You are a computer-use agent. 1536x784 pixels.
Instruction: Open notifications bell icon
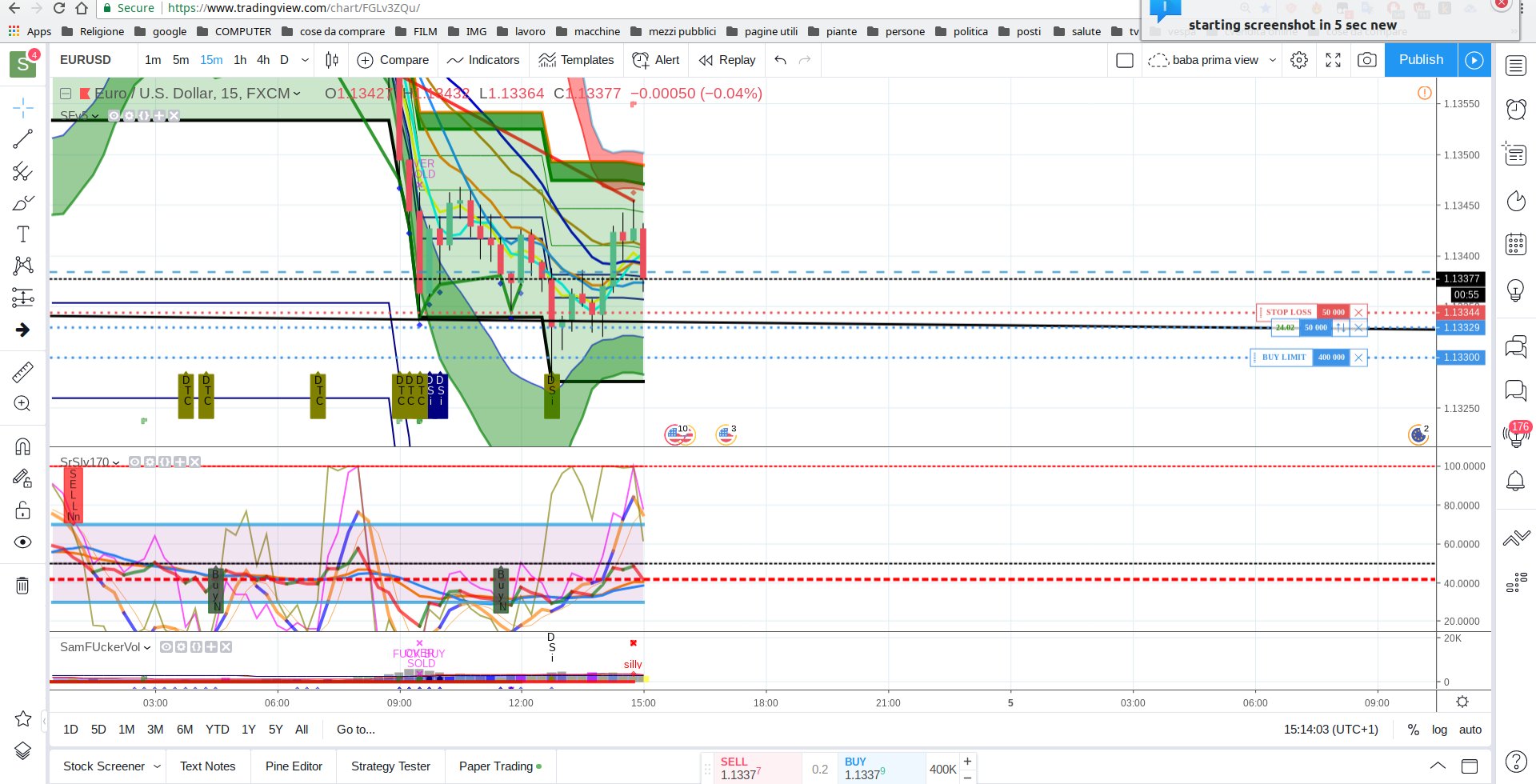pyautogui.click(x=1516, y=481)
